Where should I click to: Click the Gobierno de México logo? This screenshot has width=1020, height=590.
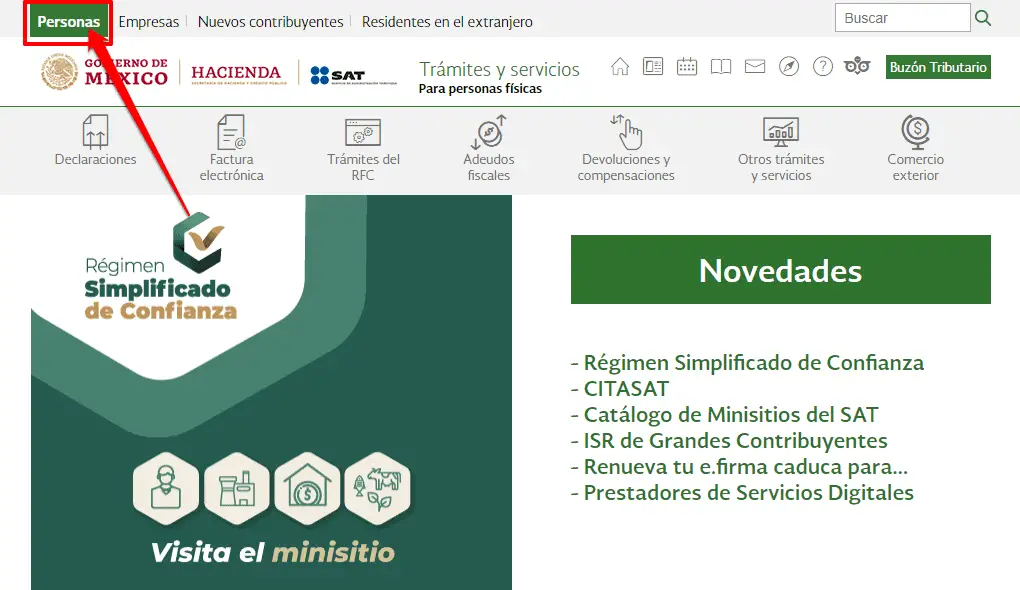click(104, 72)
